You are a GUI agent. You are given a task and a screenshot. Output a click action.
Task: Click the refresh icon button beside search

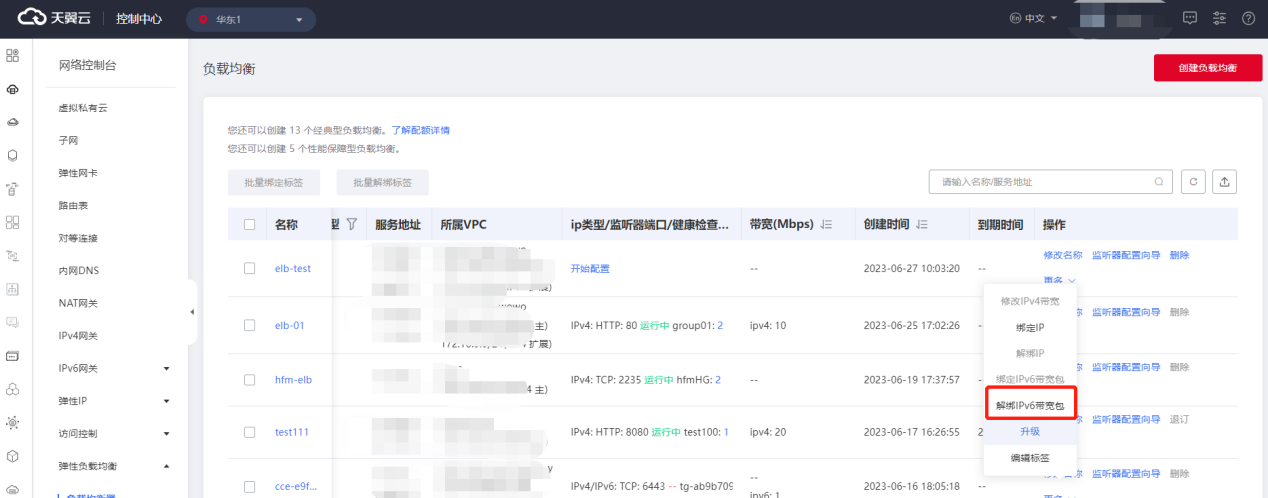(1193, 182)
